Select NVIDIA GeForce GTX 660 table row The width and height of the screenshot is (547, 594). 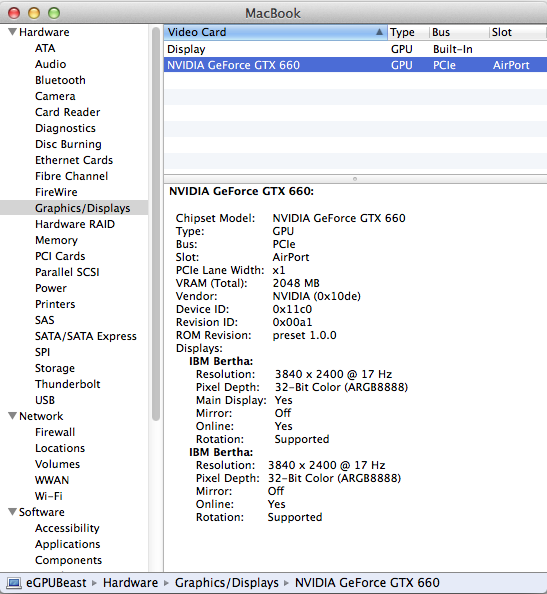pyautogui.click(x=355, y=65)
